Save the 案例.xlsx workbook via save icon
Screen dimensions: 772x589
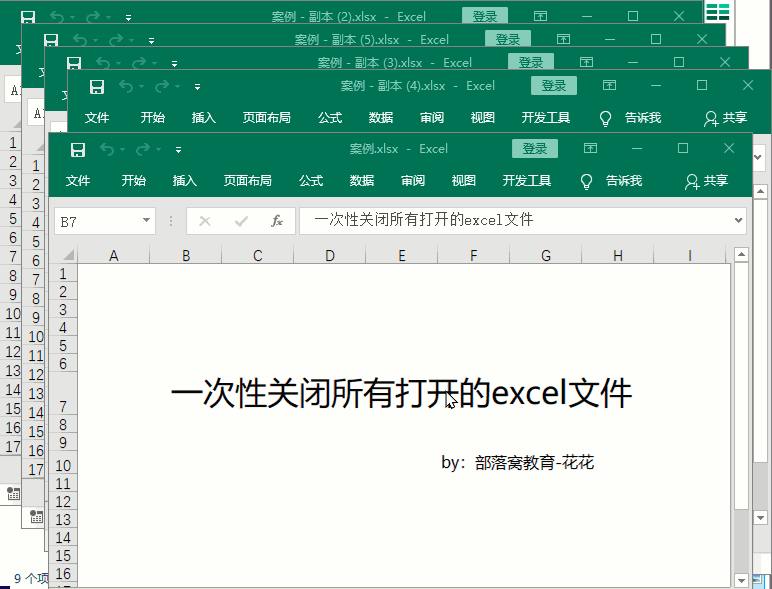tap(78, 149)
